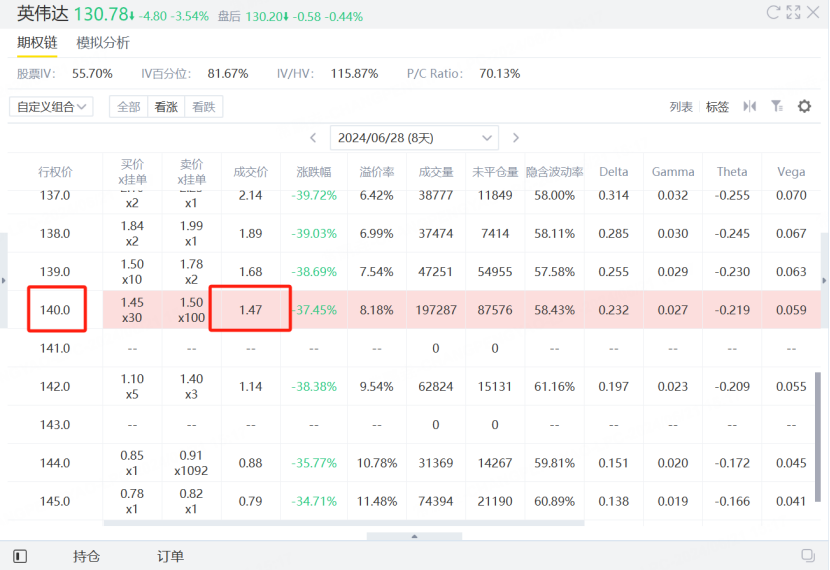The image size is (830, 570).
Task: Click the center-align strike price icon
Action: point(750,106)
